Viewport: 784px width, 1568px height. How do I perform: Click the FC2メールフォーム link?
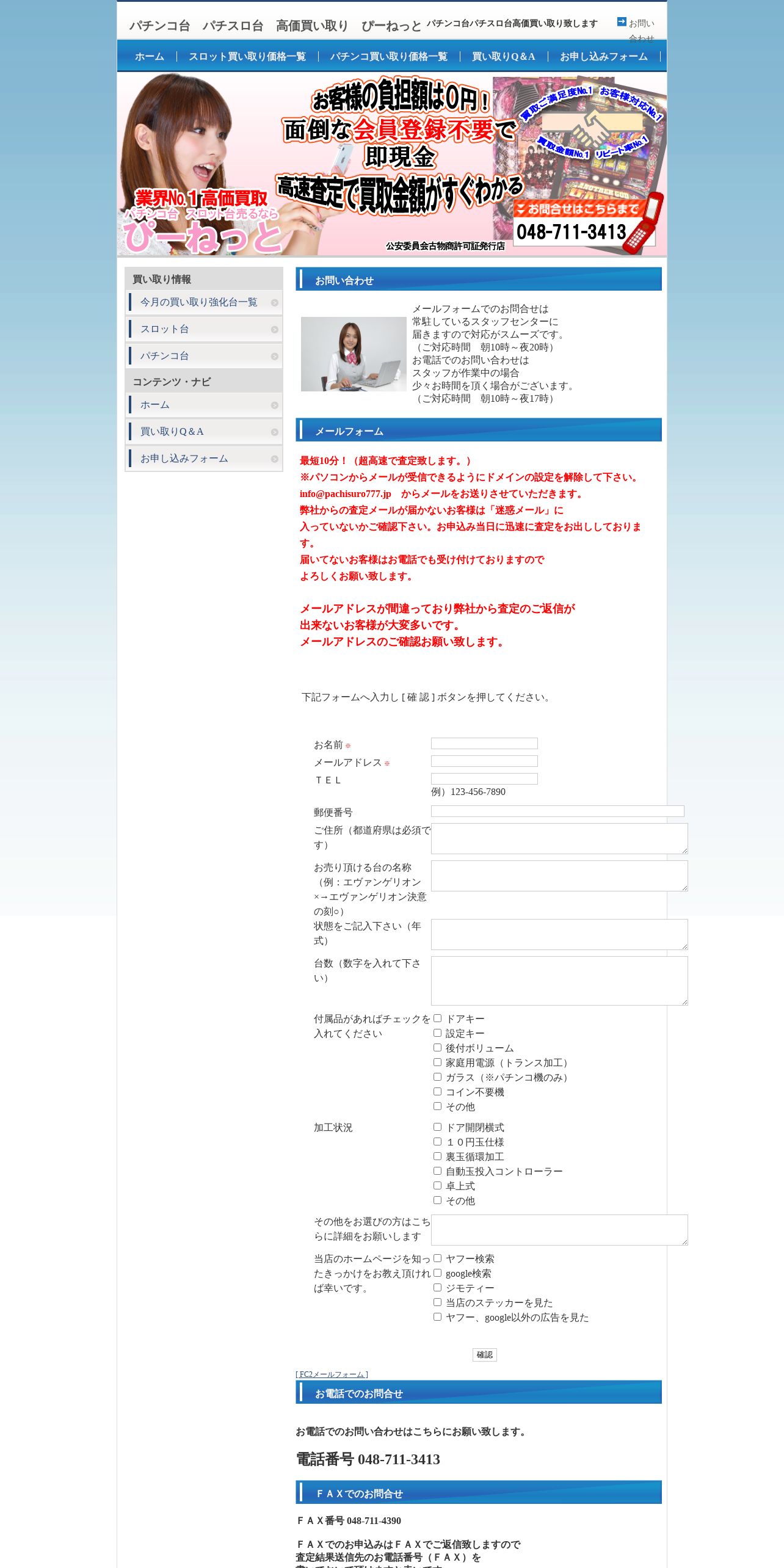[x=332, y=1374]
